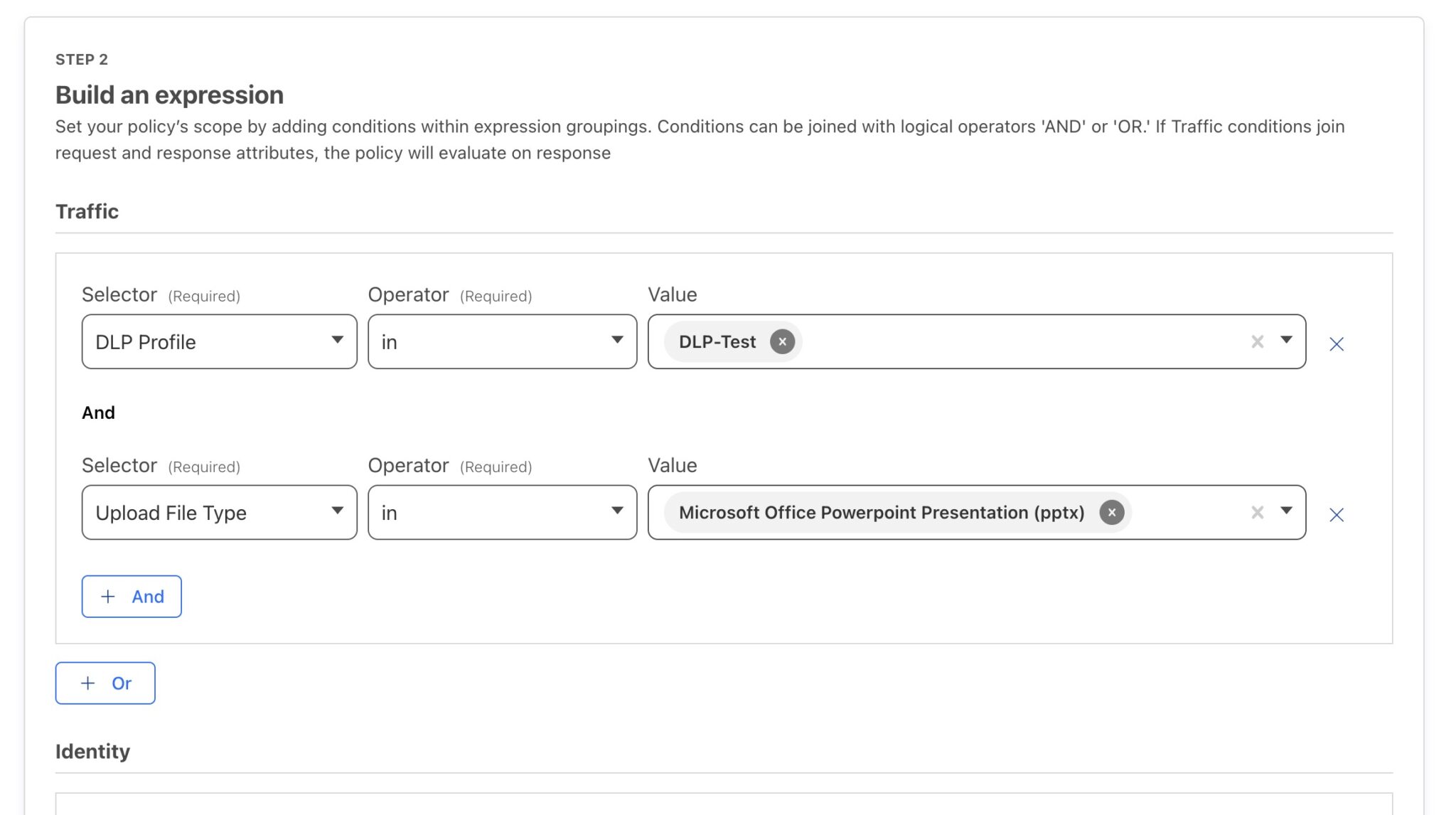Expand the DLP Profile value dropdown chevron
Image resolution: width=1456 pixels, height=815 pixels.
[x=1287, y=341]
